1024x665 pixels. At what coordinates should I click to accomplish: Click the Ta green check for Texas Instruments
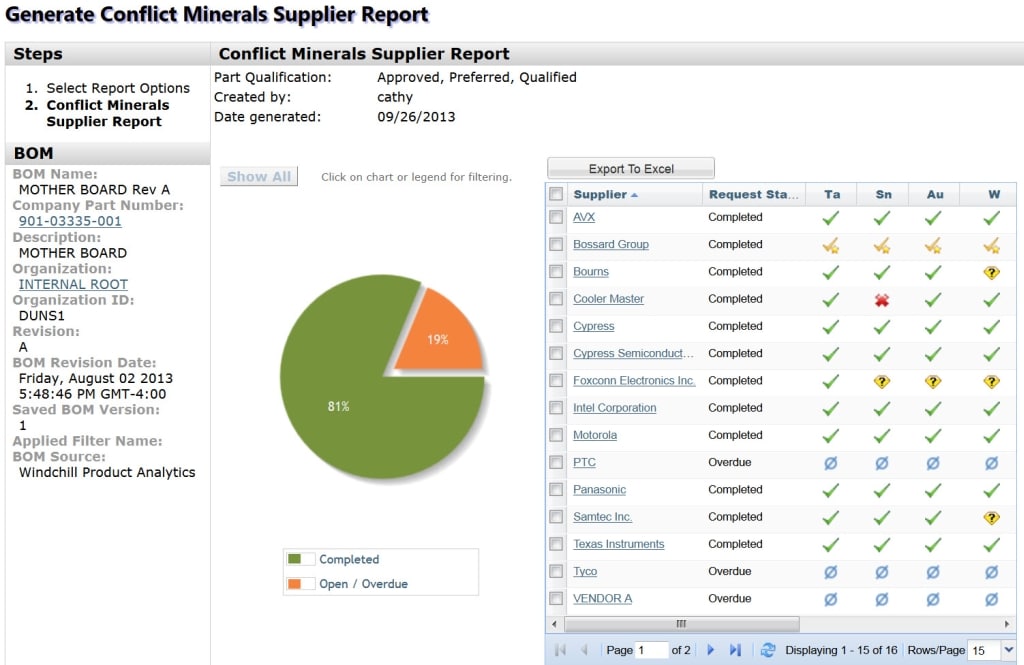click(831, 545)
